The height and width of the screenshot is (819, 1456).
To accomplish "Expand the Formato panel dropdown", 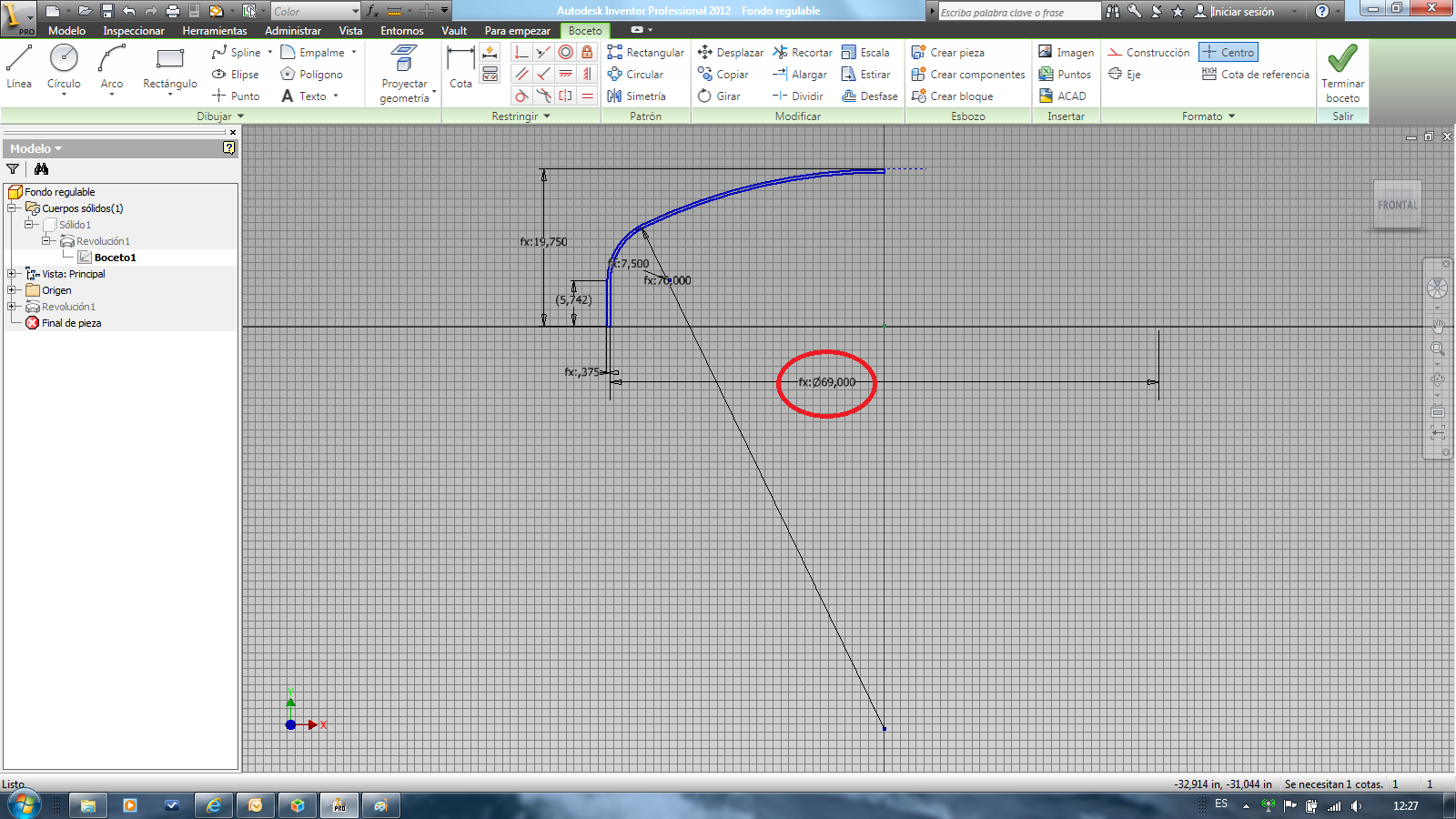I will click(x=1208, y=116).
